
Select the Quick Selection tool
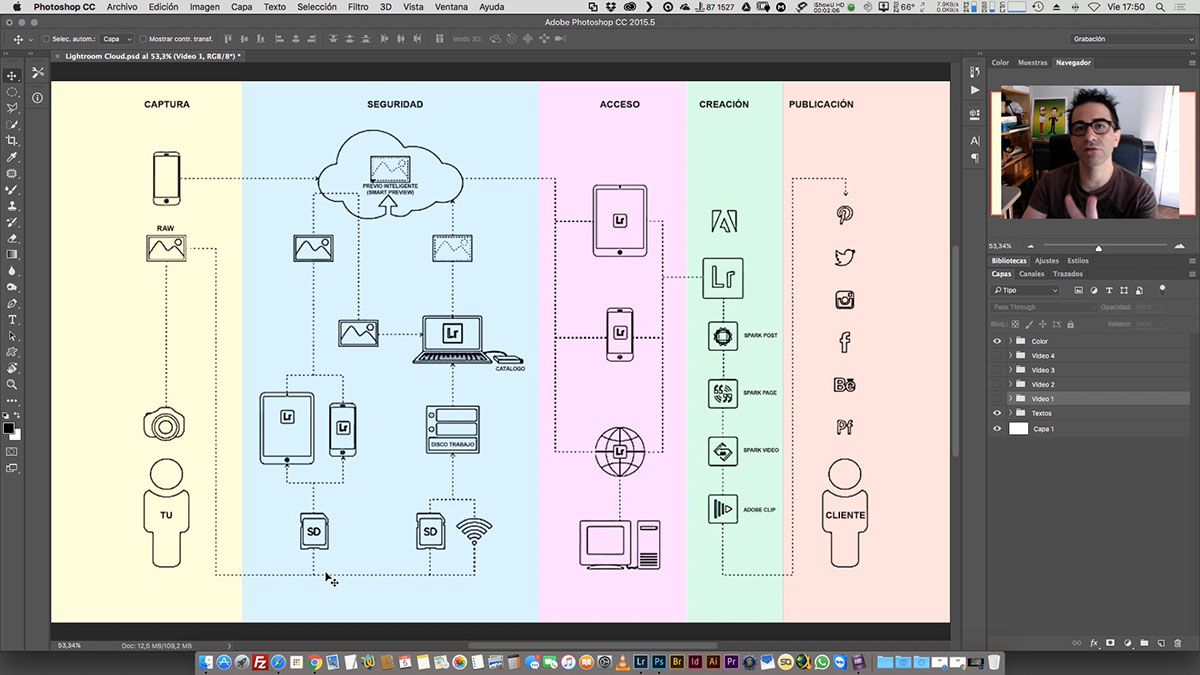tap(12, 125)
